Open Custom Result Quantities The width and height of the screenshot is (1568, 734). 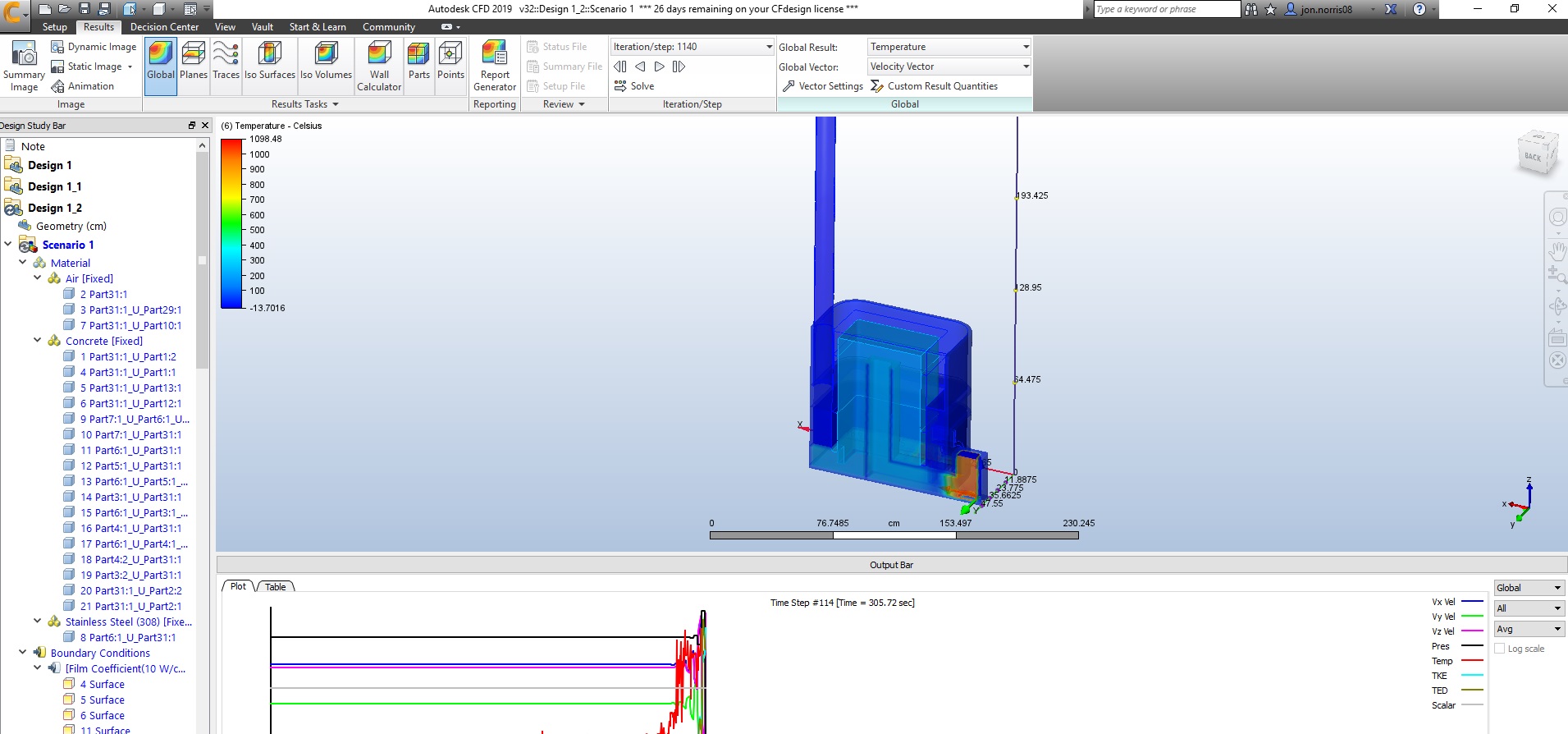click(935, 86)
